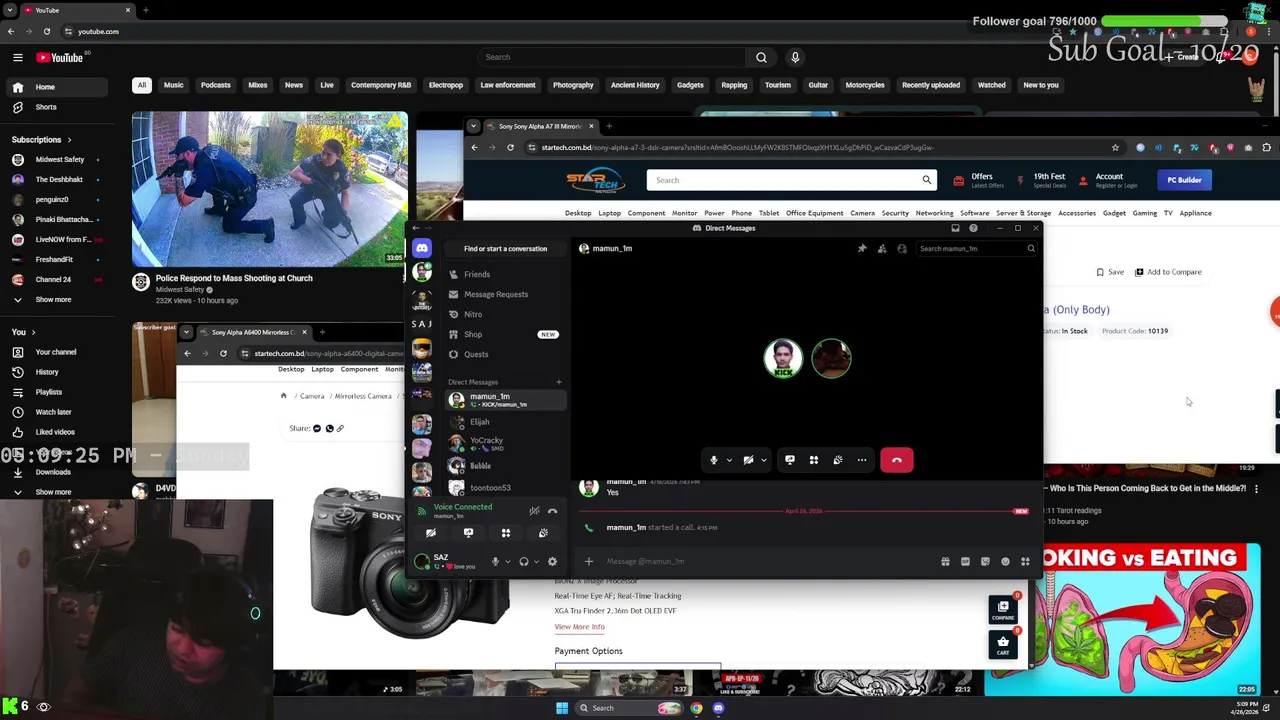Viewport: 1280px width, 720px height.
Task: Open toontoon53 direct message
Action: pyautogui.click(x=505, y=488)
